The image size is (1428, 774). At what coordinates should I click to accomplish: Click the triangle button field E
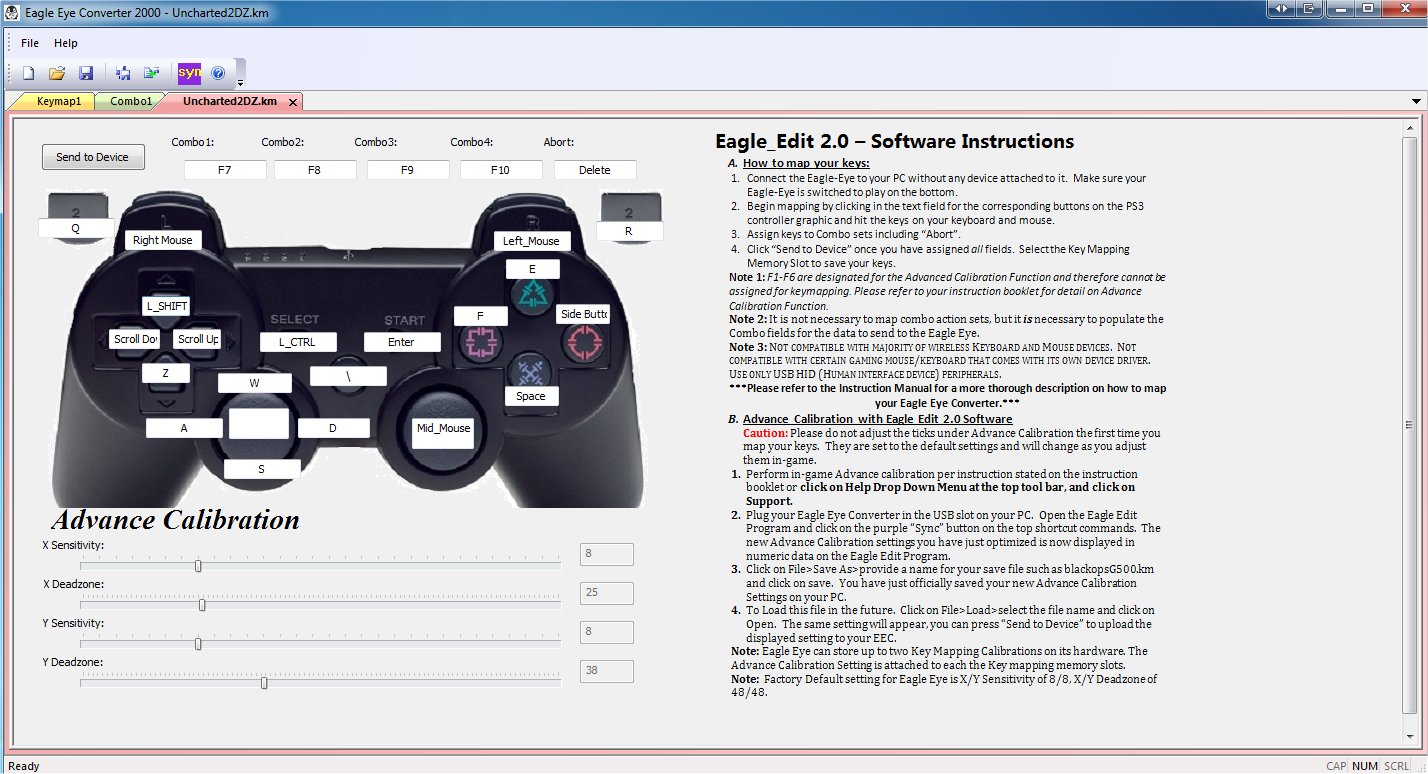point(532,269)
